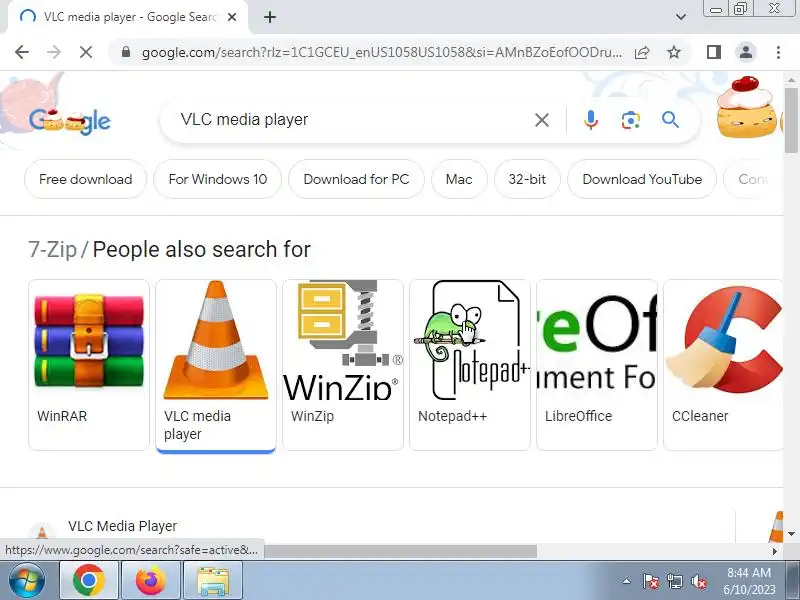Open Windows Explorer from the taskbar
Screen dimensions: 800x600
pyautogui.click(x=213, y=581)
